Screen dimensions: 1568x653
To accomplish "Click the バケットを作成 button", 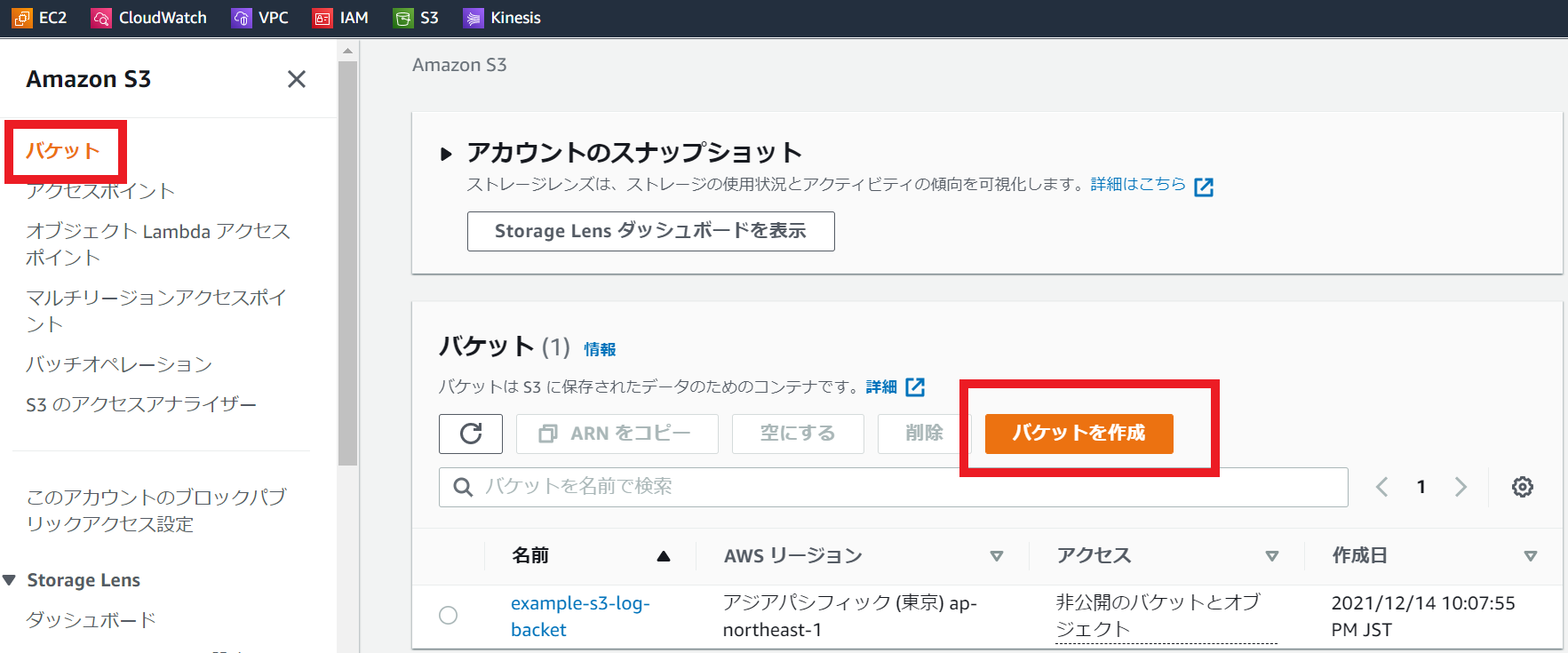I will pyautogui.click(x=1078, y=434).
